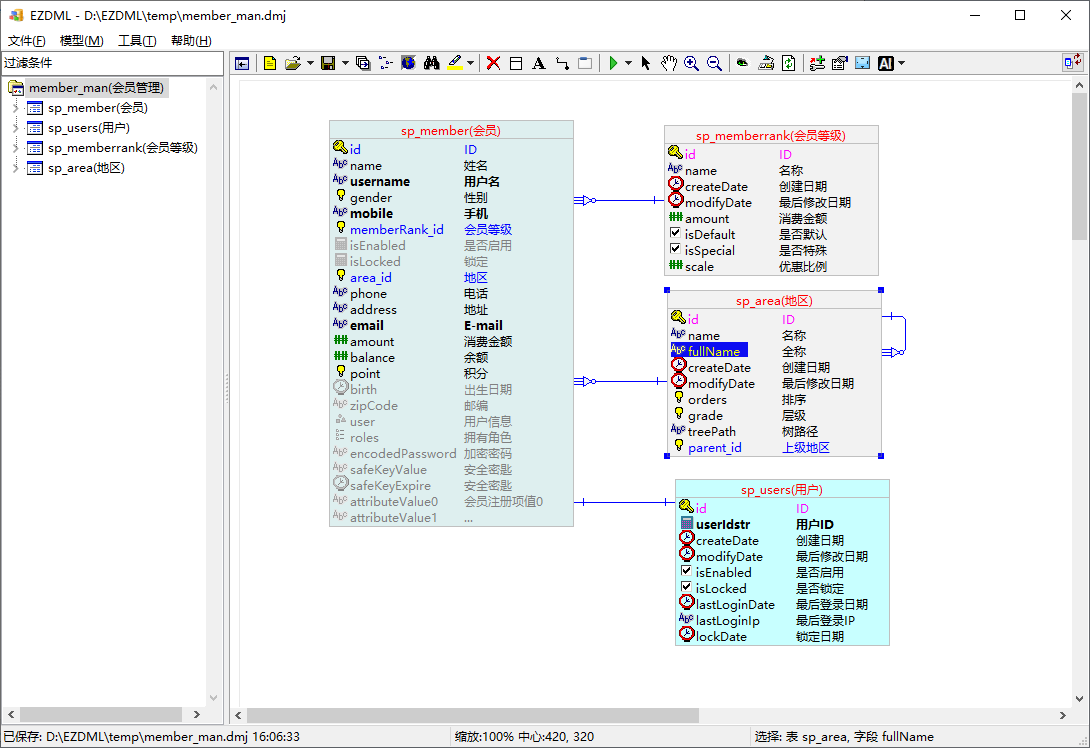
Task: Select the arrow pointer tool
Action: click(646, 63)
